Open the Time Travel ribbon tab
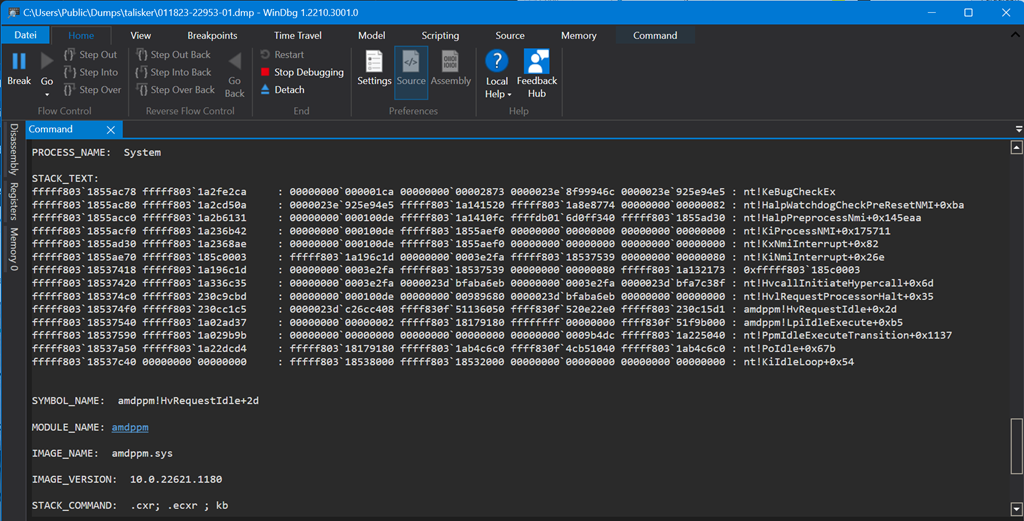The image size is (1024, 521). [x=298, y=35]
